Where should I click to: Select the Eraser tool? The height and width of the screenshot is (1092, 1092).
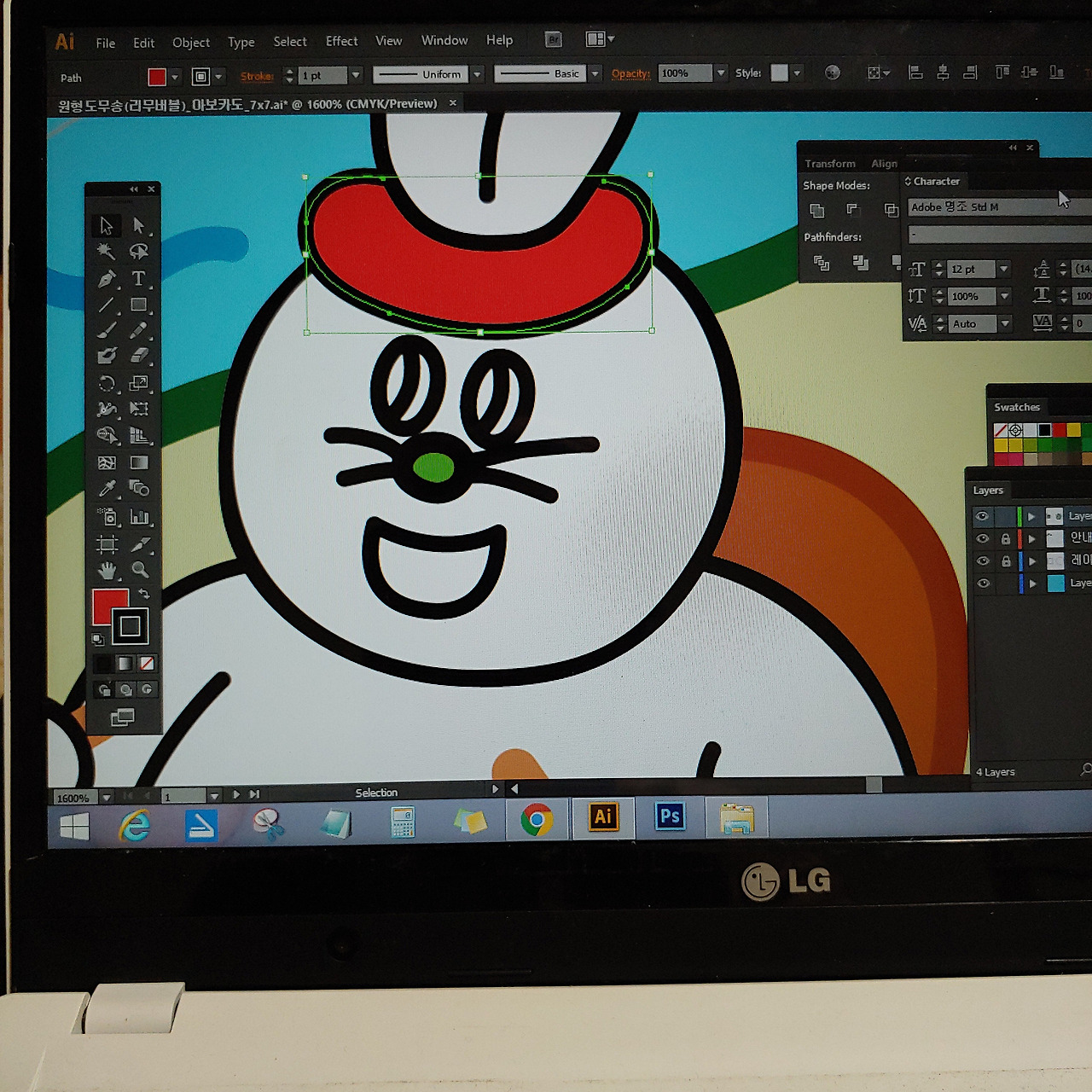(x=138, y=356)
